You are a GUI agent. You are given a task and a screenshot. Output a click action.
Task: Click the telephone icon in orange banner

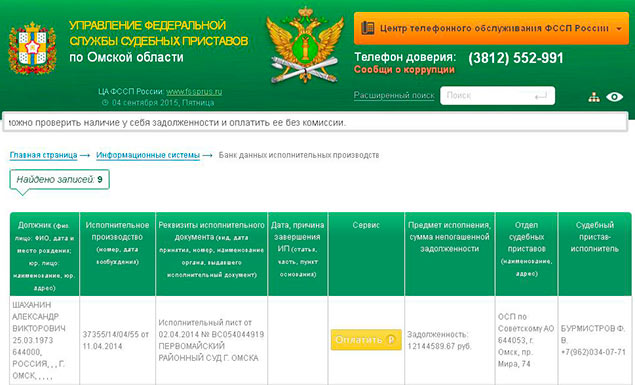pos(368,28)
